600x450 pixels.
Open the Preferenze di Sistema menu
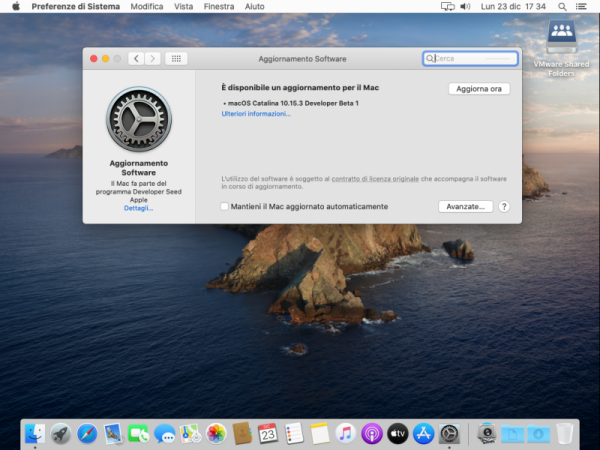coord(75,7)
